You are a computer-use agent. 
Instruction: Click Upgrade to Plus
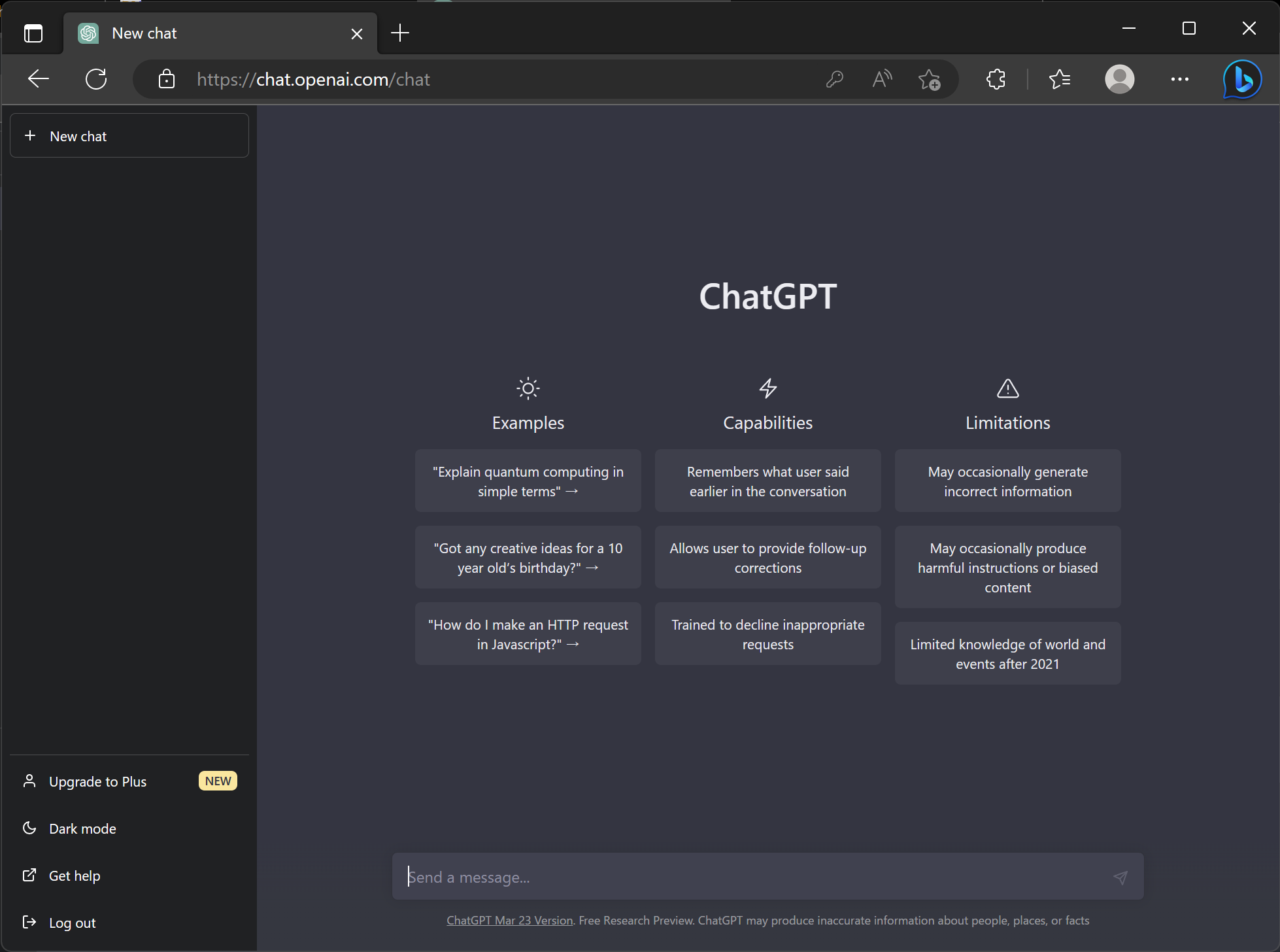[129, 782]
